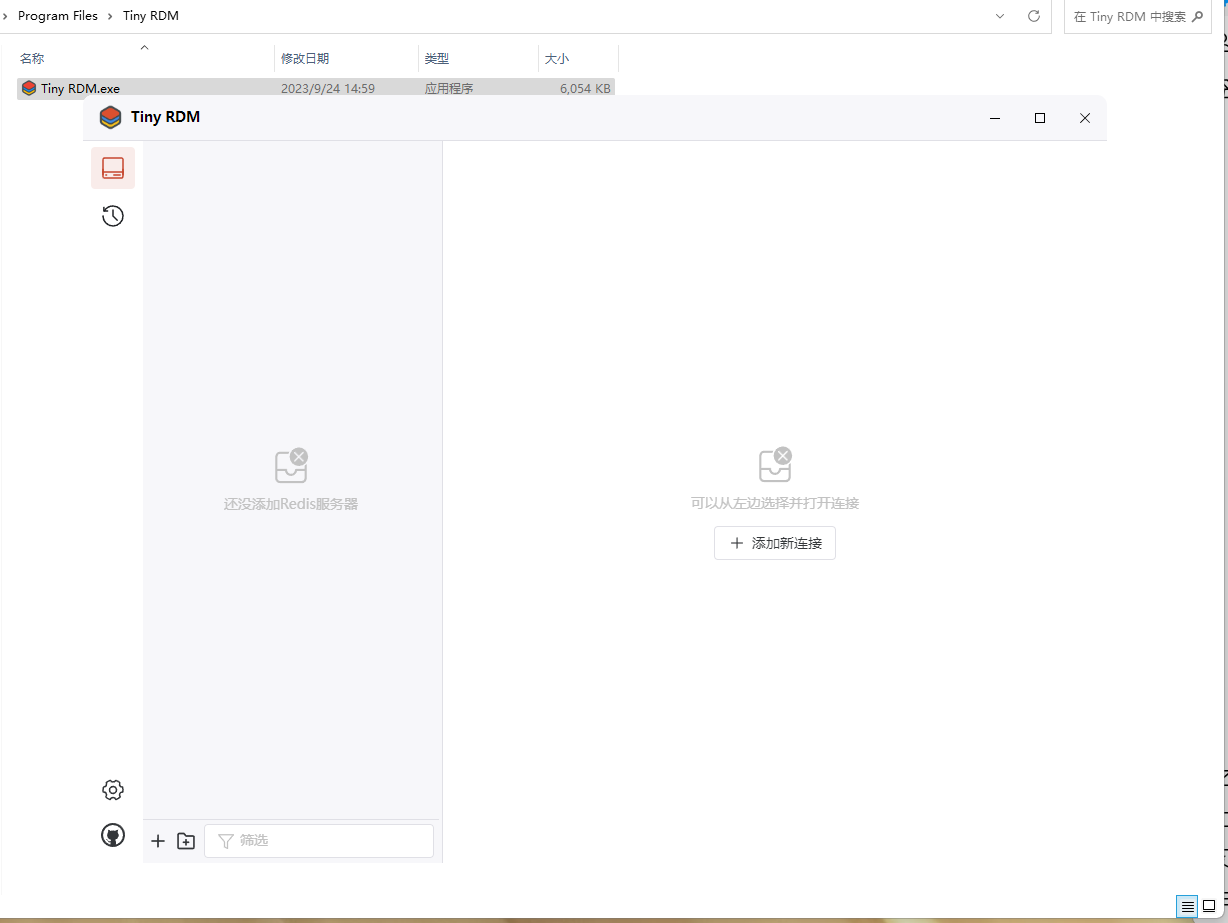Open the address bar history dropdown

pos(999,16)
